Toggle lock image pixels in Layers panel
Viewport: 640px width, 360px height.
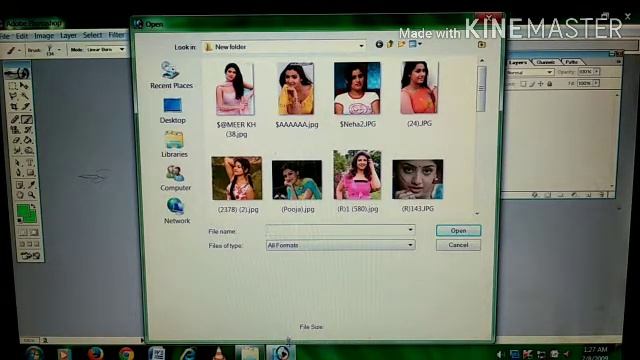click(x=532, y=84)
